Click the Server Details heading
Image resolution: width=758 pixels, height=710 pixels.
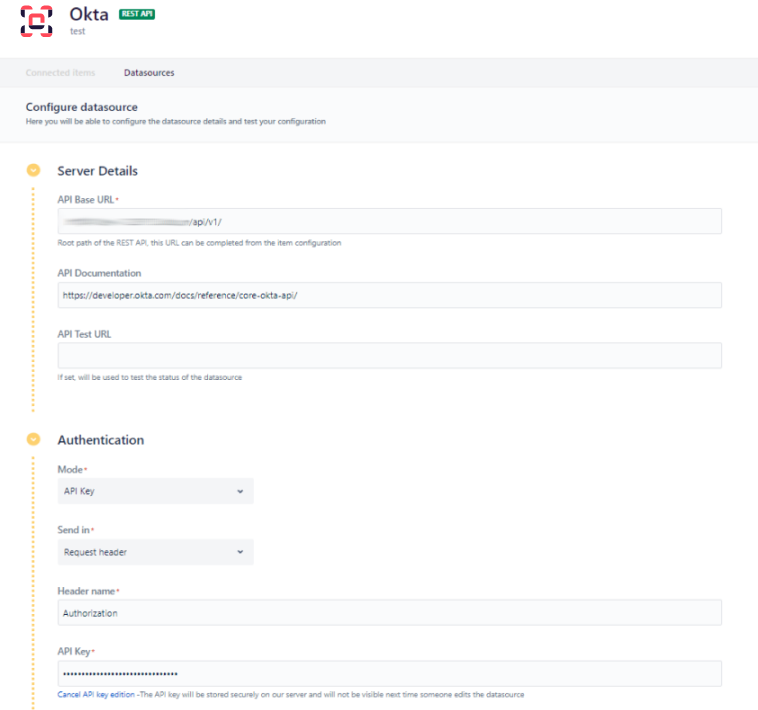click(x=97, y=171)
